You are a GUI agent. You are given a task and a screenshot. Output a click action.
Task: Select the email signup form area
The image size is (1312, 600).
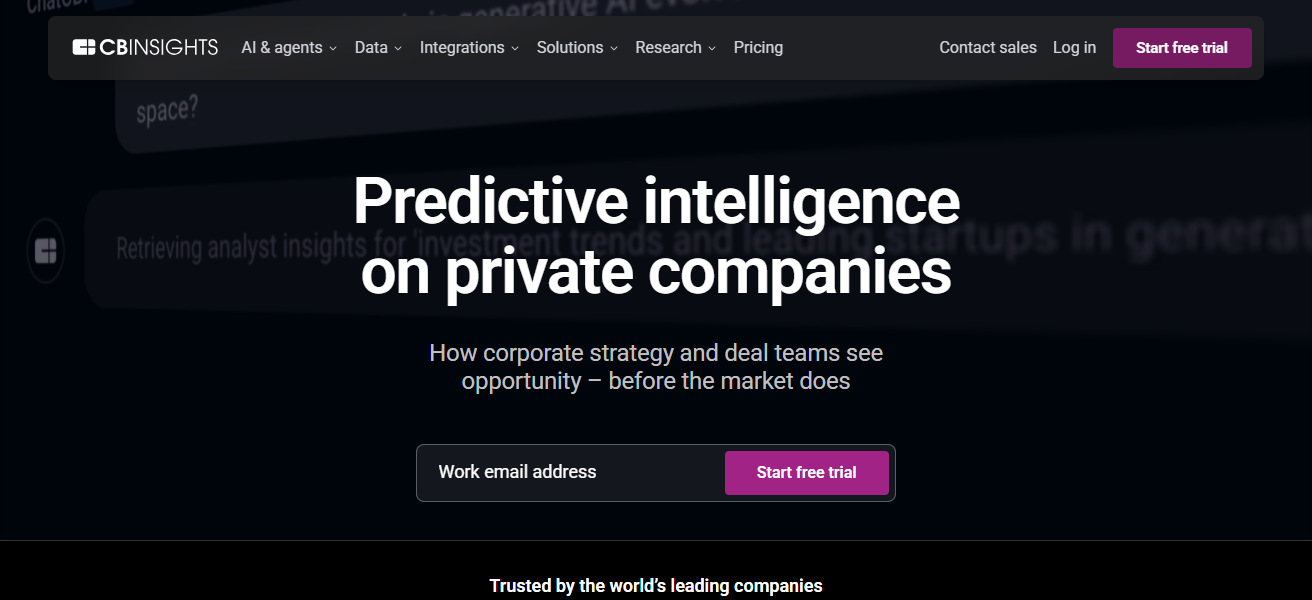tap(656, 471)
